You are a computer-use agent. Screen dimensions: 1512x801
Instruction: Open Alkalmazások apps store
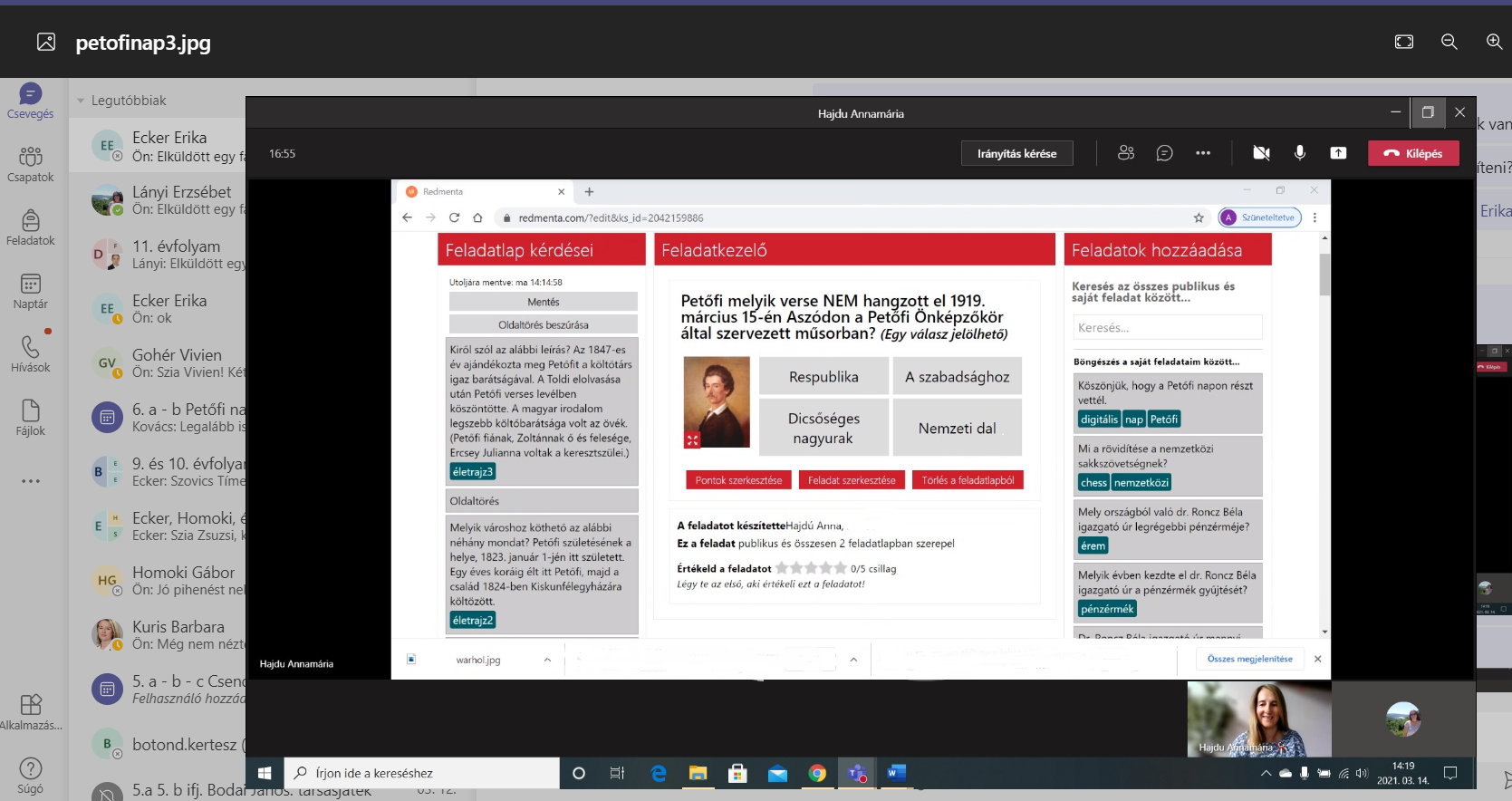(x=30, y=712)
